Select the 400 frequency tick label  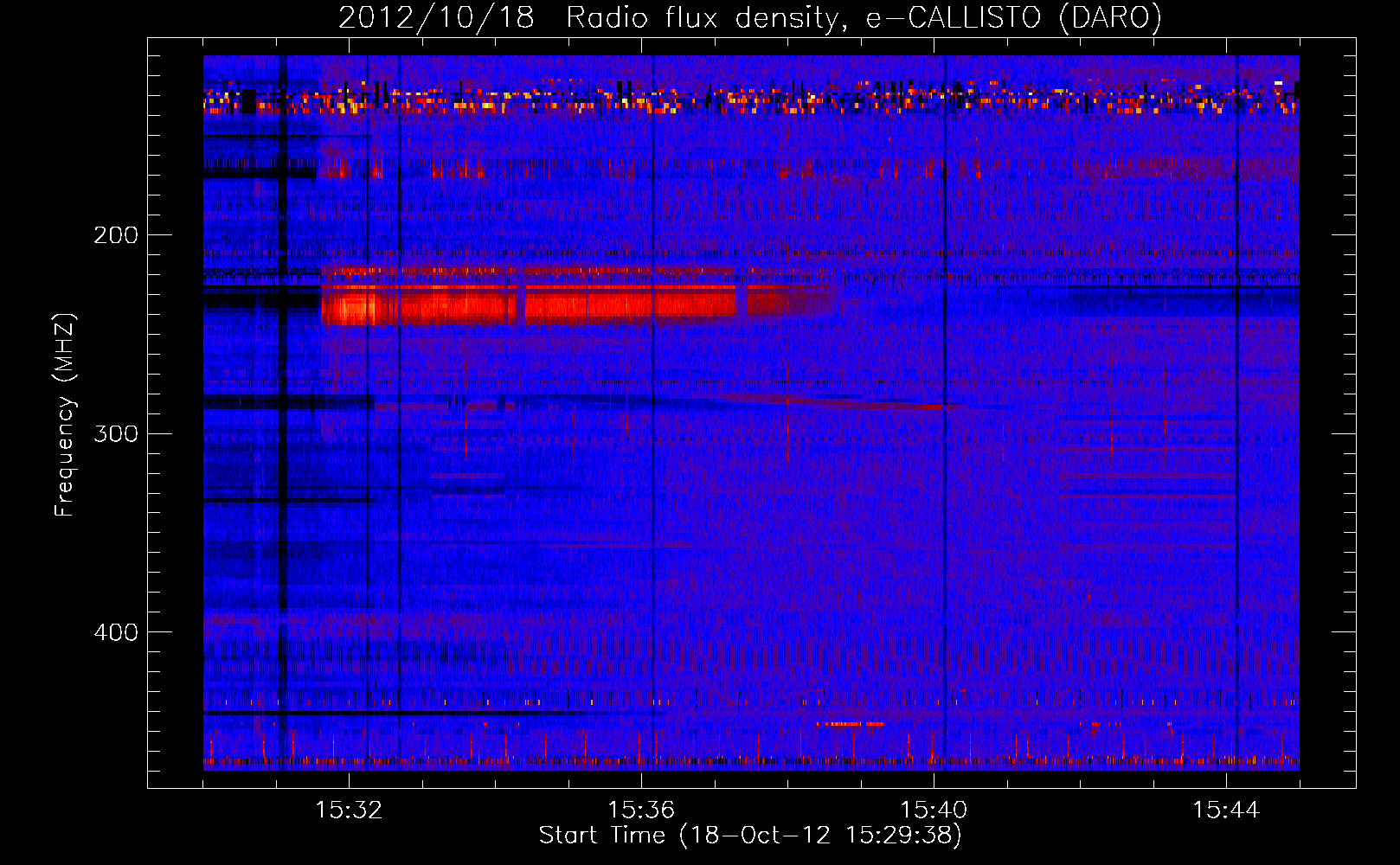[x=116, y=632]
